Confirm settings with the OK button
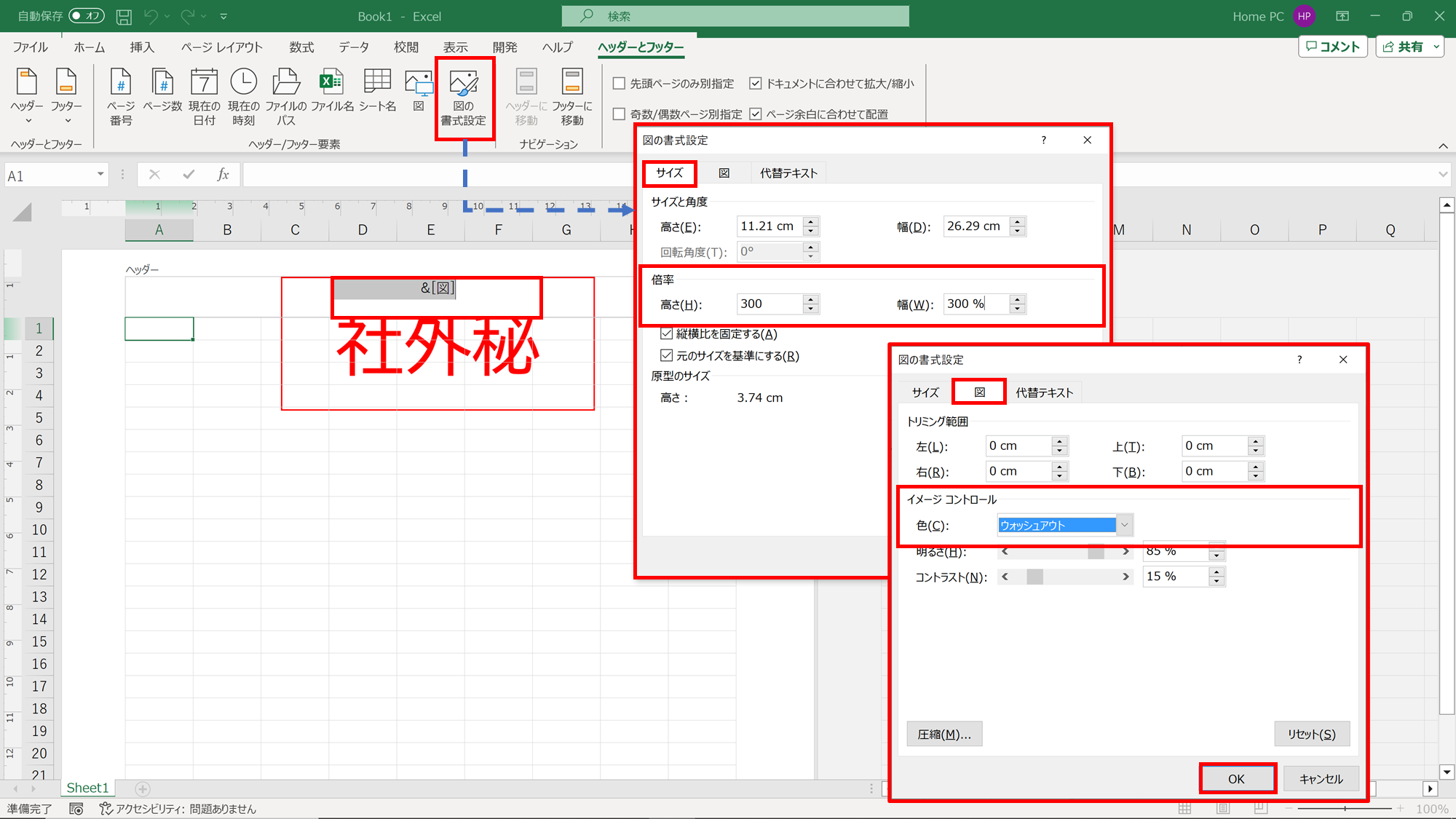Viewport: 1456px width, 819px height. coord(1237,778)
